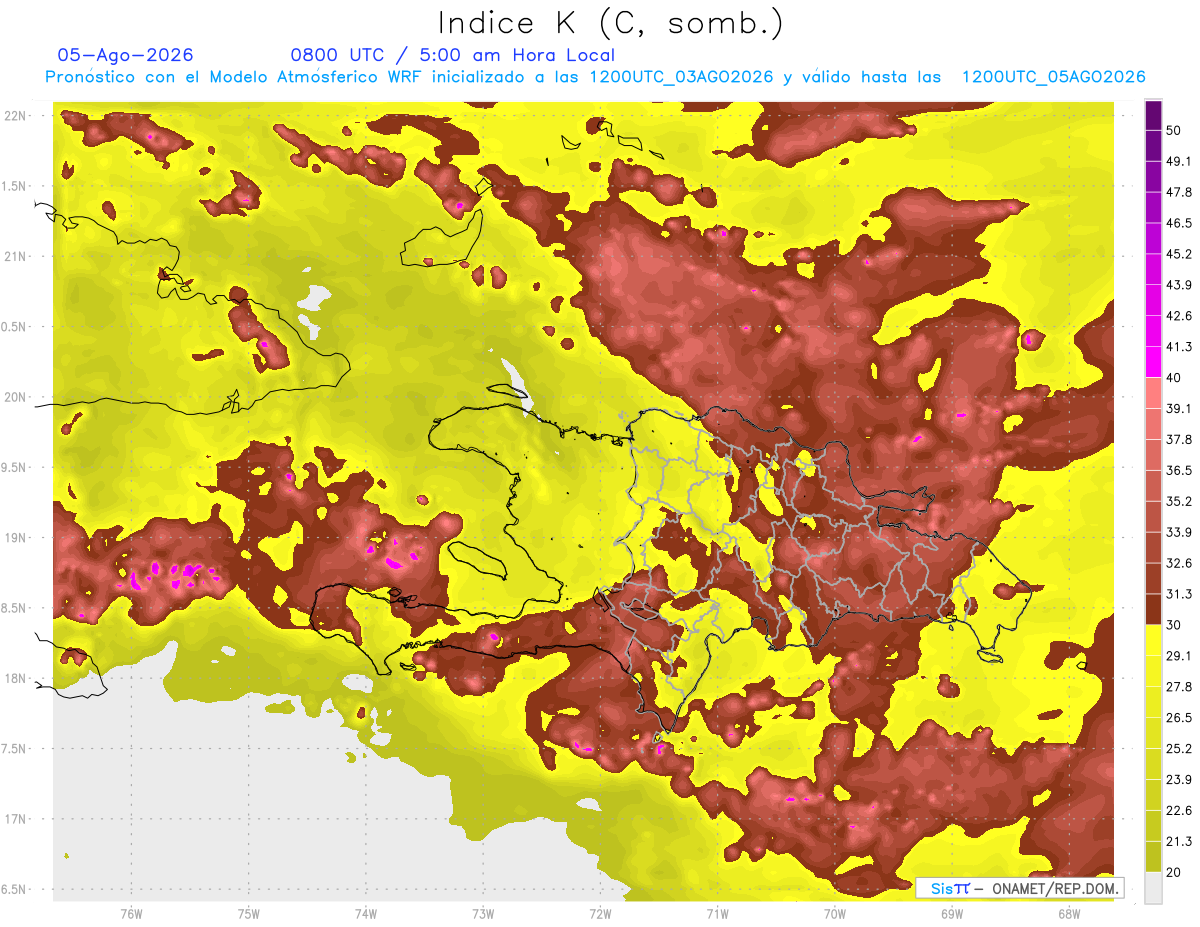Viewport: 1200px width, 927px height.
Task: Click the '46.5' color scale value
Action: tap(1179, 223)
